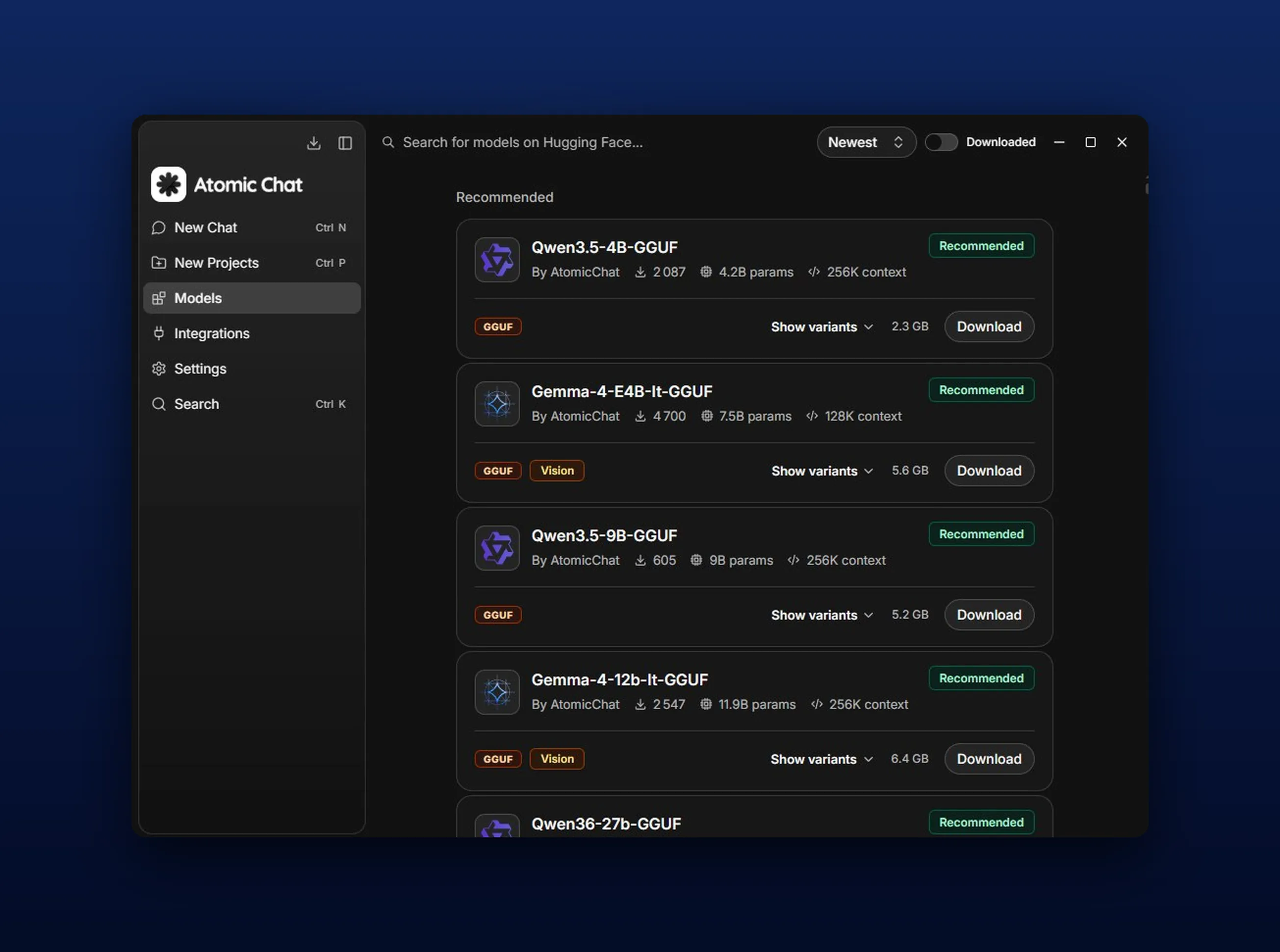1280x952 pixels.
Task: Open the Newest sort dropdown
Action: tap(866, 142)
